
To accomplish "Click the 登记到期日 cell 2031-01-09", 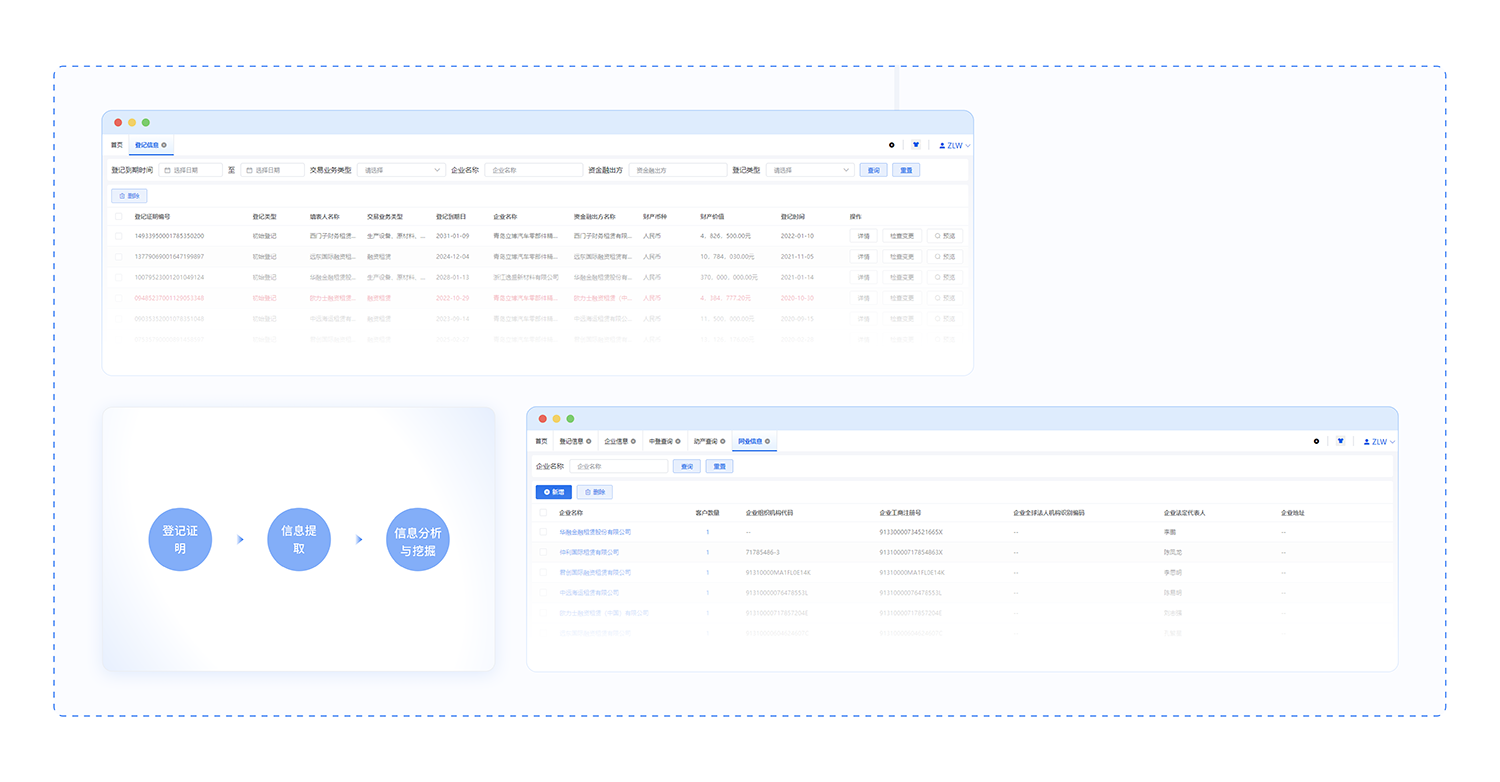I will pyautogui.click(x=452, y=236).
